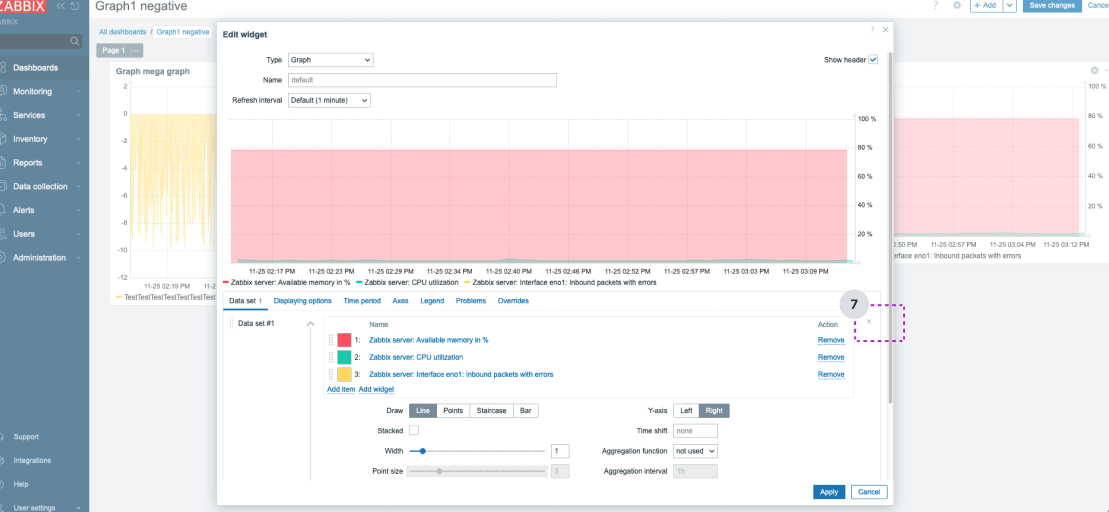Grab the drag handle of Data set #1

pyautogui.click(x=231, y=323)
